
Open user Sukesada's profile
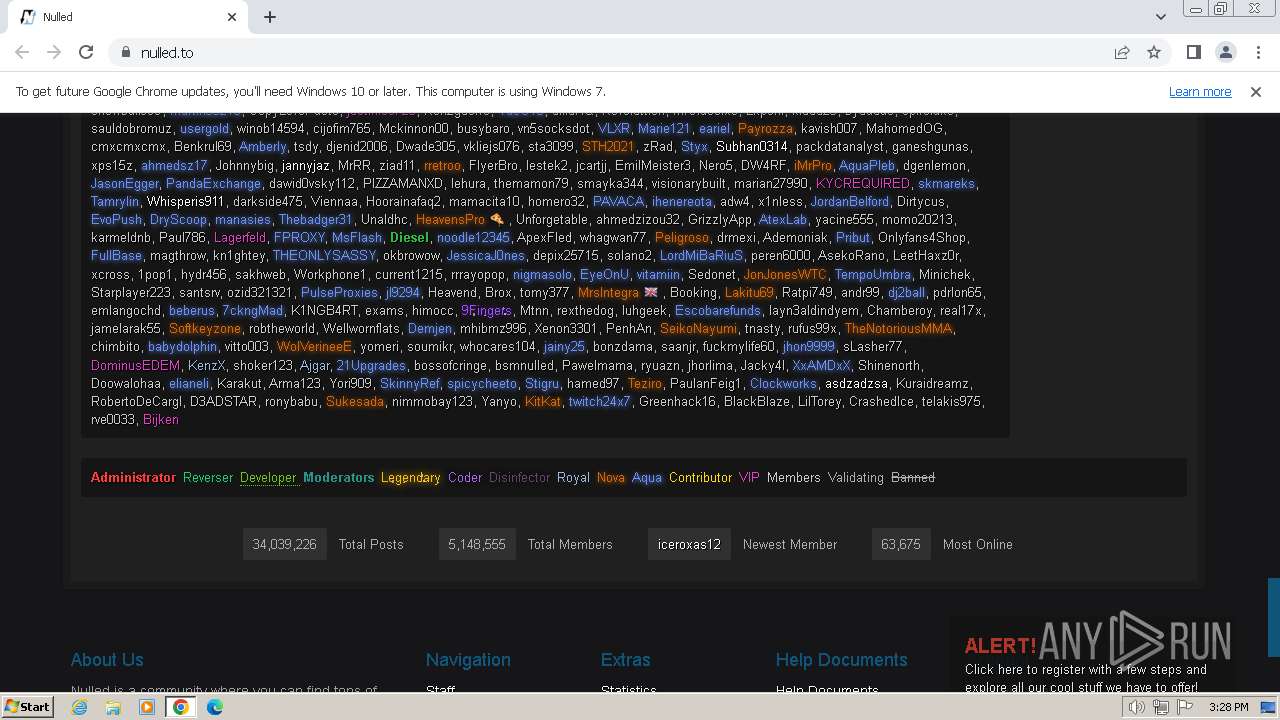click(355, 401)
